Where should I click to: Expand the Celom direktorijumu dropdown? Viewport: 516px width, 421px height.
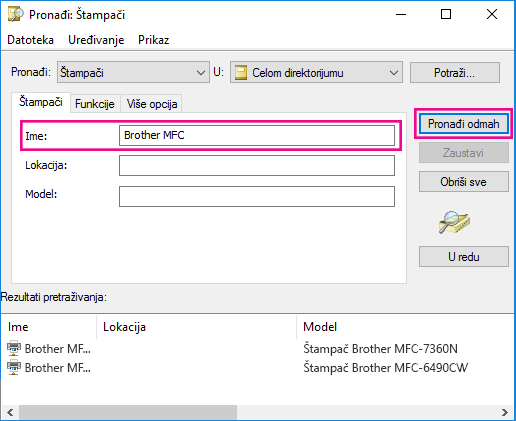pos(316,72)
